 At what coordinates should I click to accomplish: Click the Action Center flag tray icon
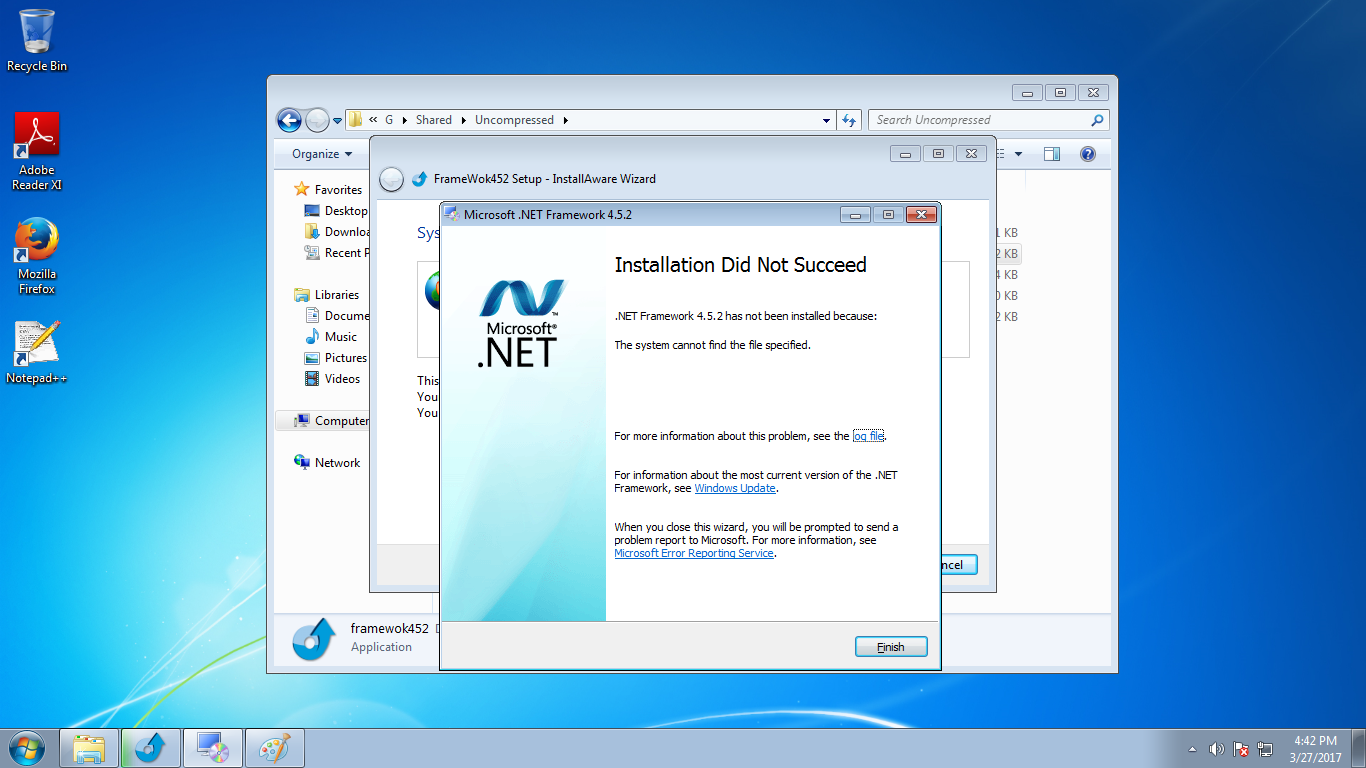1241,749
